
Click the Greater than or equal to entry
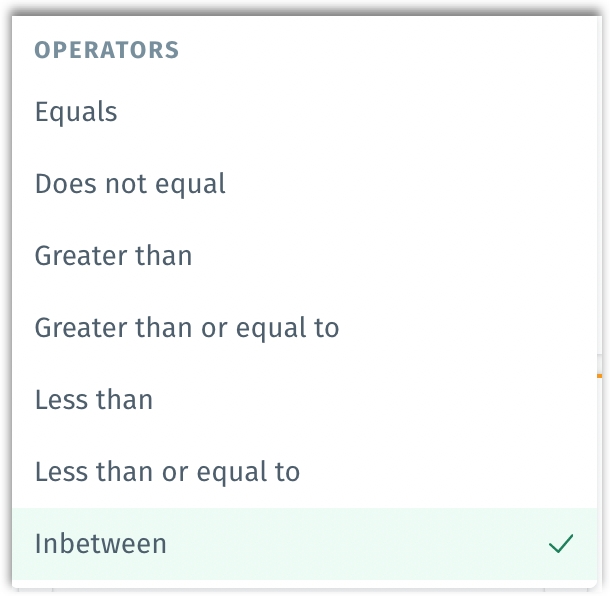point(187,328)
